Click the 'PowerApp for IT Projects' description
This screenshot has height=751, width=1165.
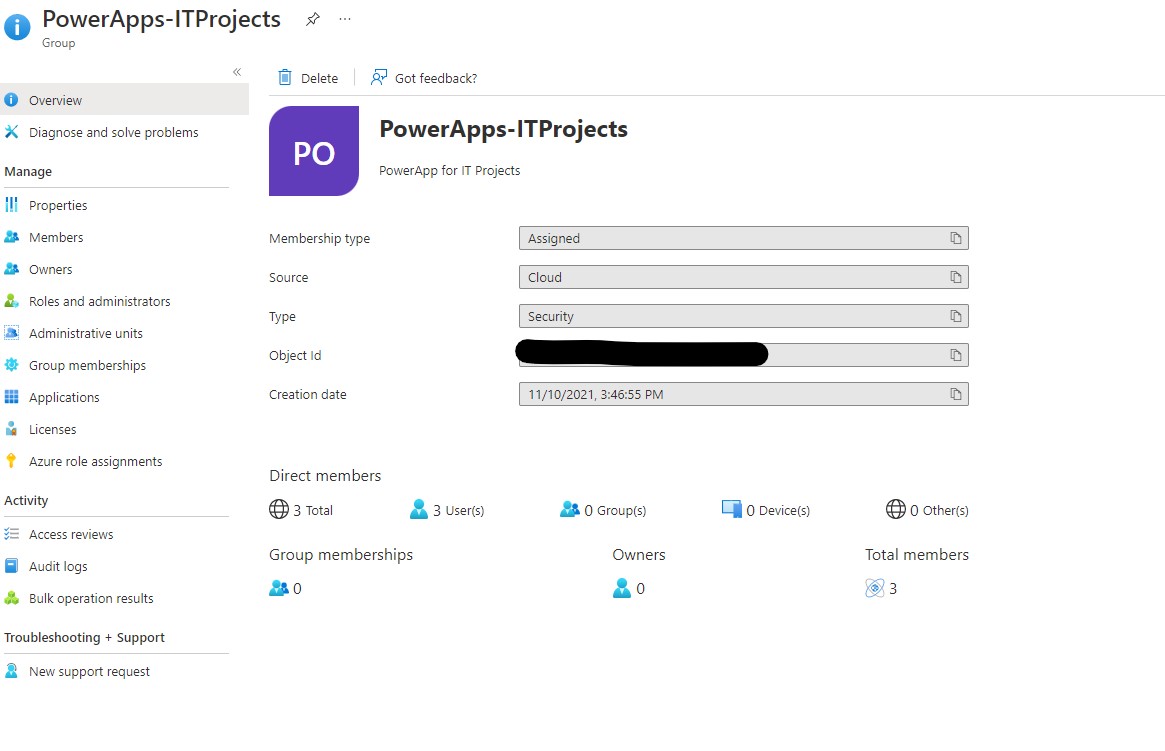[450, 171]
